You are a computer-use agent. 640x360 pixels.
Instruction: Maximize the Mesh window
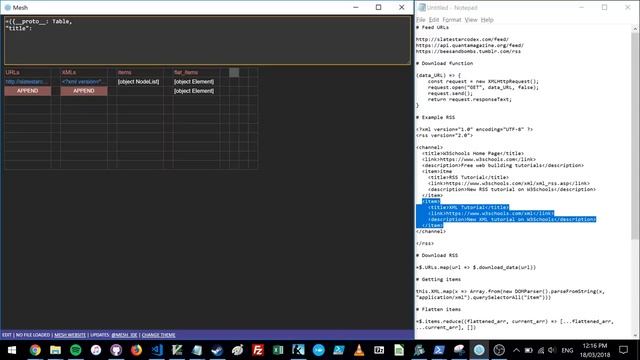pos(378,7)
